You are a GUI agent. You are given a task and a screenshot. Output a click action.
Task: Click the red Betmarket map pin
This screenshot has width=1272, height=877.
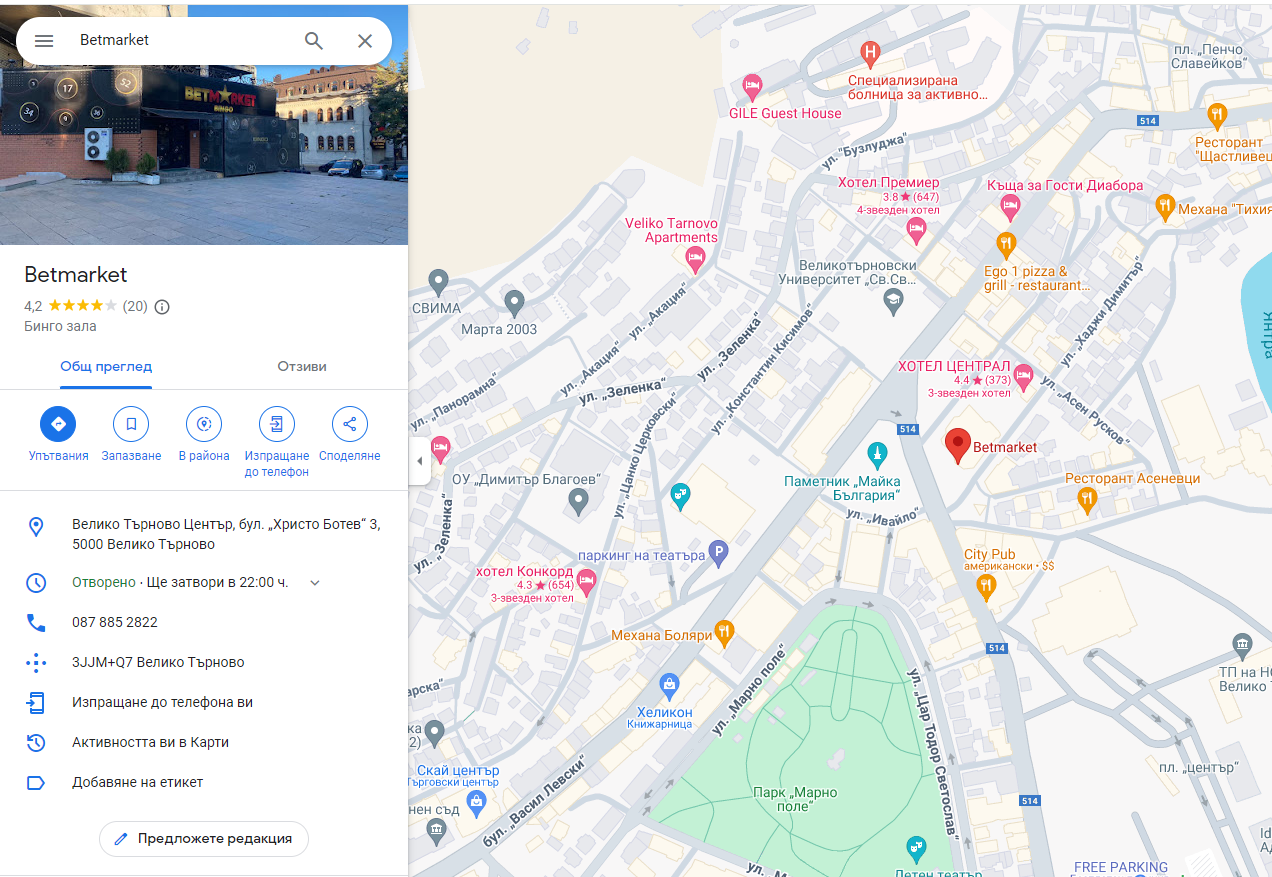pos(958,445)
